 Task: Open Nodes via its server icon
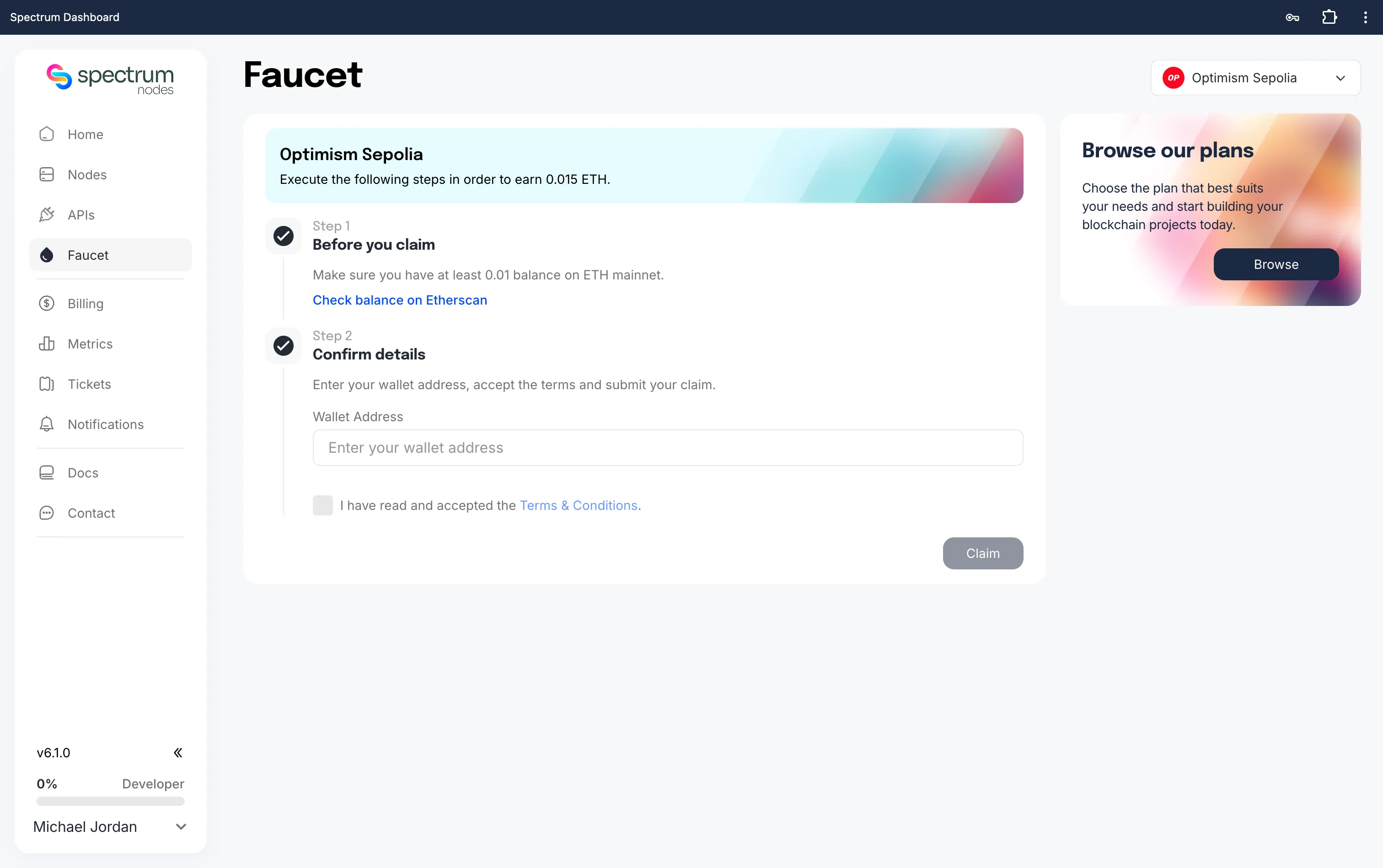(47, 174)
